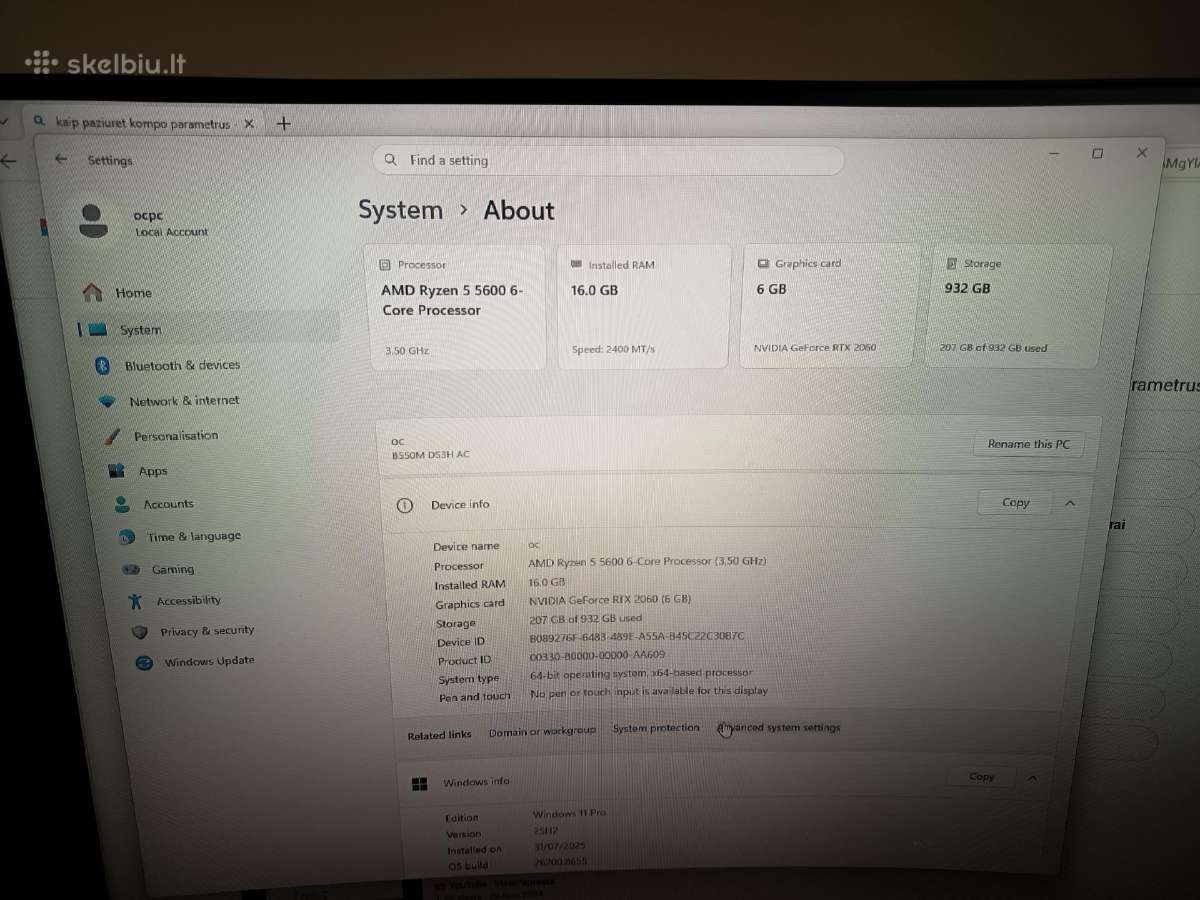
Task: Click the Processor chip icon on card
Action: (x=385, y=265)
